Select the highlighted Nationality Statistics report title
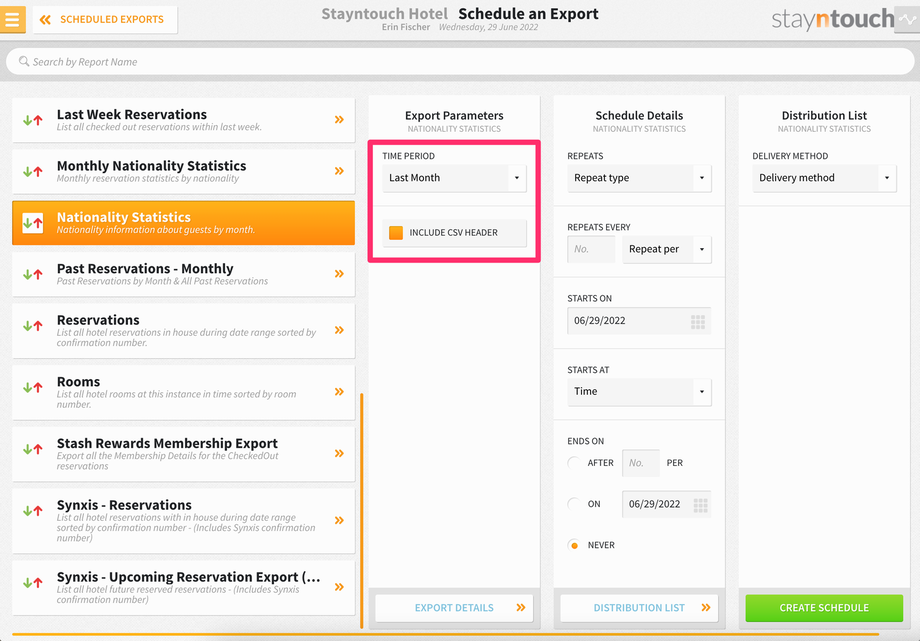 (124, 217)
